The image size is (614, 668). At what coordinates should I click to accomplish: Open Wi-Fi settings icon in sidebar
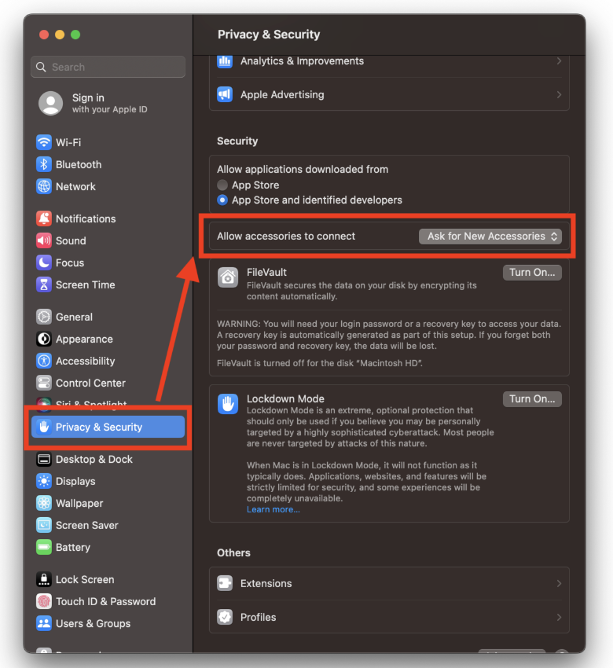(x=44, y=142)
